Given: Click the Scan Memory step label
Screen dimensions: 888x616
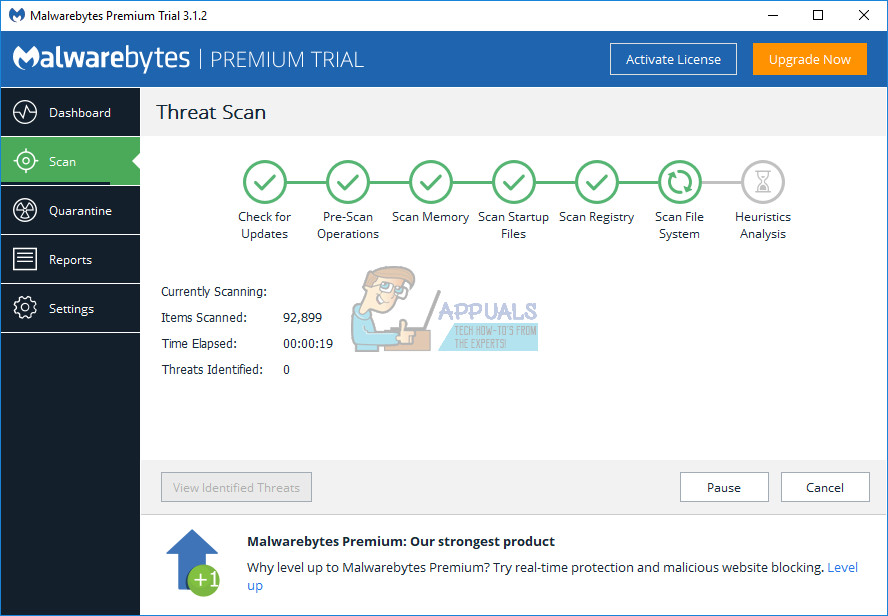Looking at the screenshot, I should coord(430,217).
